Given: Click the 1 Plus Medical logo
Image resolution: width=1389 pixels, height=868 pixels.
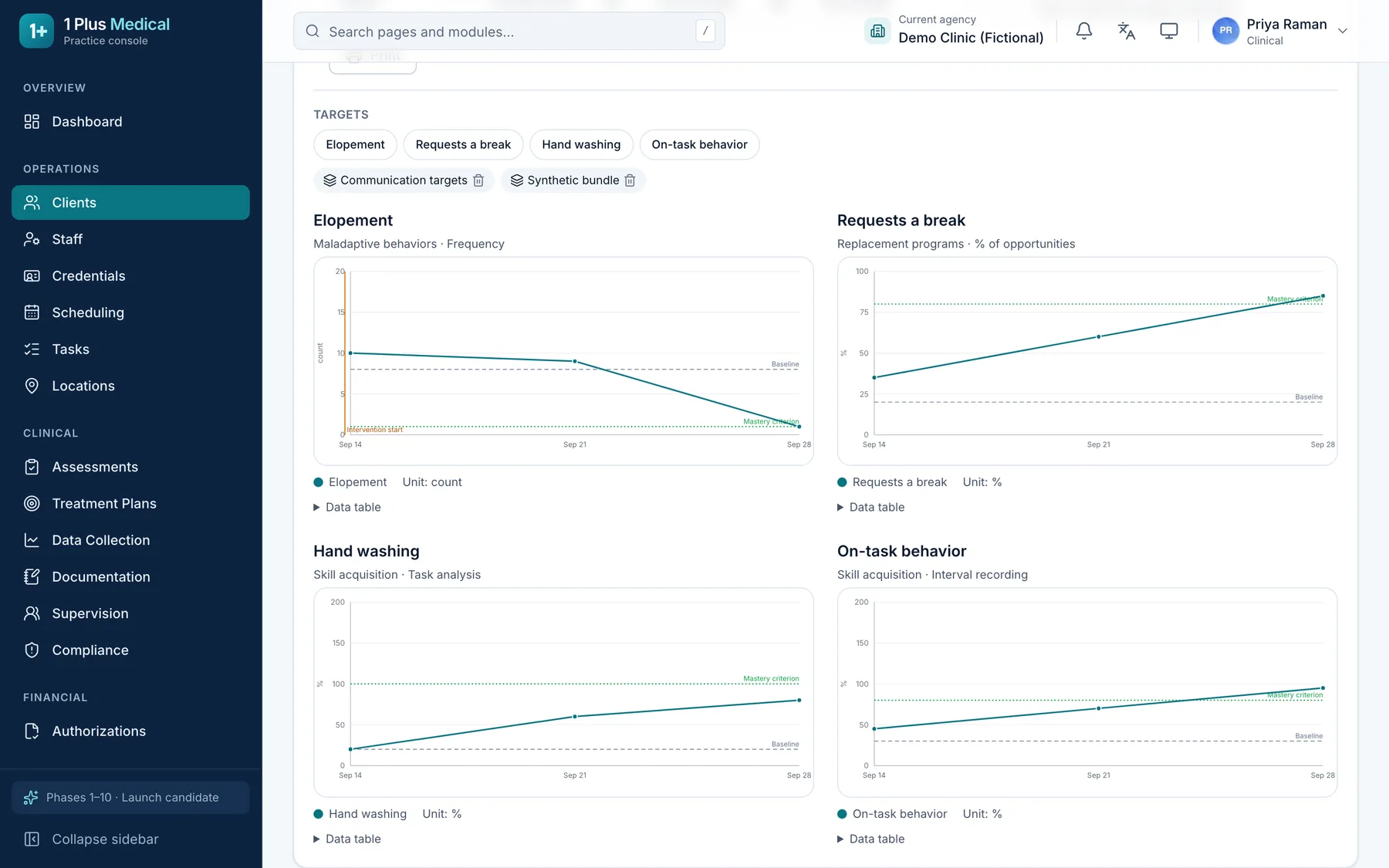Looking at the screenshot, I should [37, 31].
